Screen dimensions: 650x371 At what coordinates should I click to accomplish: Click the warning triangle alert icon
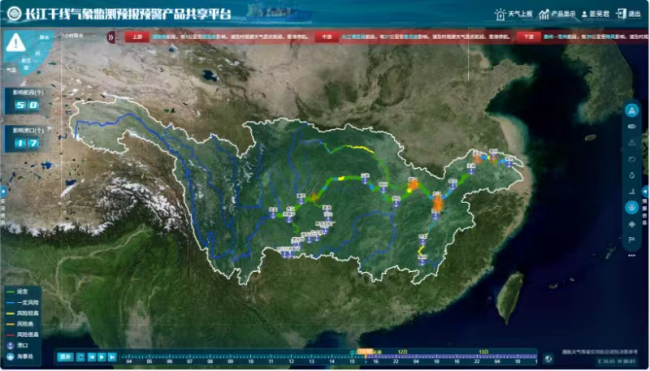coord(16,42)
